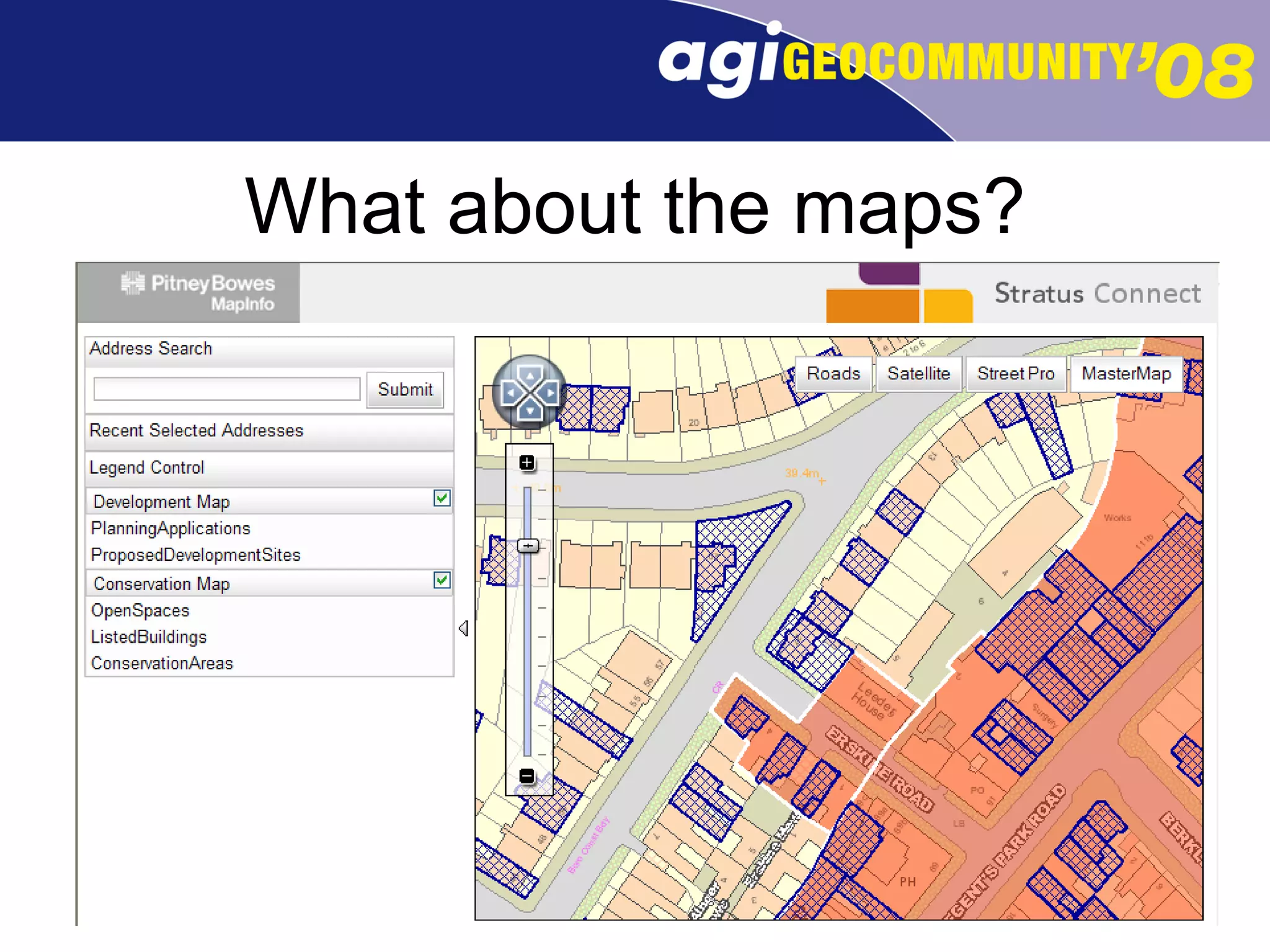Zoom out with the minus button
The image size is (1270, 952).
526,776
